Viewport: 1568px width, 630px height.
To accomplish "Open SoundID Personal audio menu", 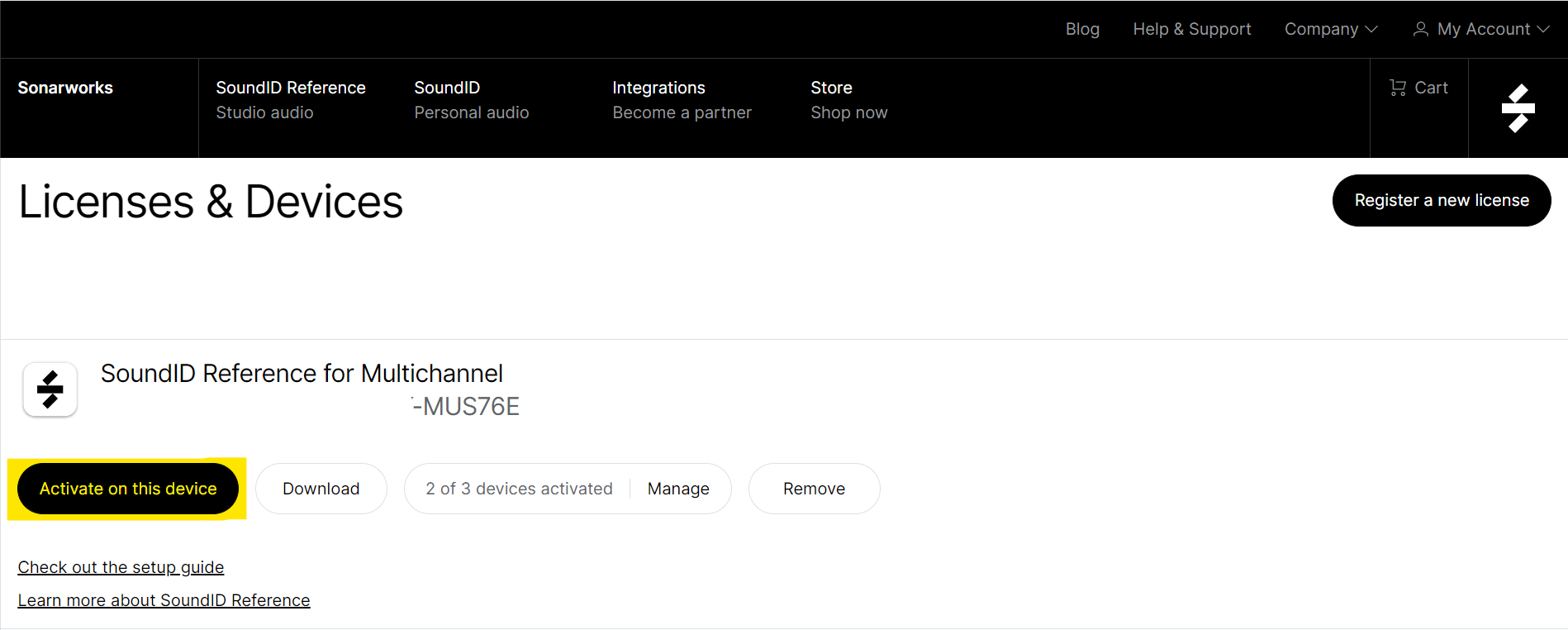I will (472, 100).
